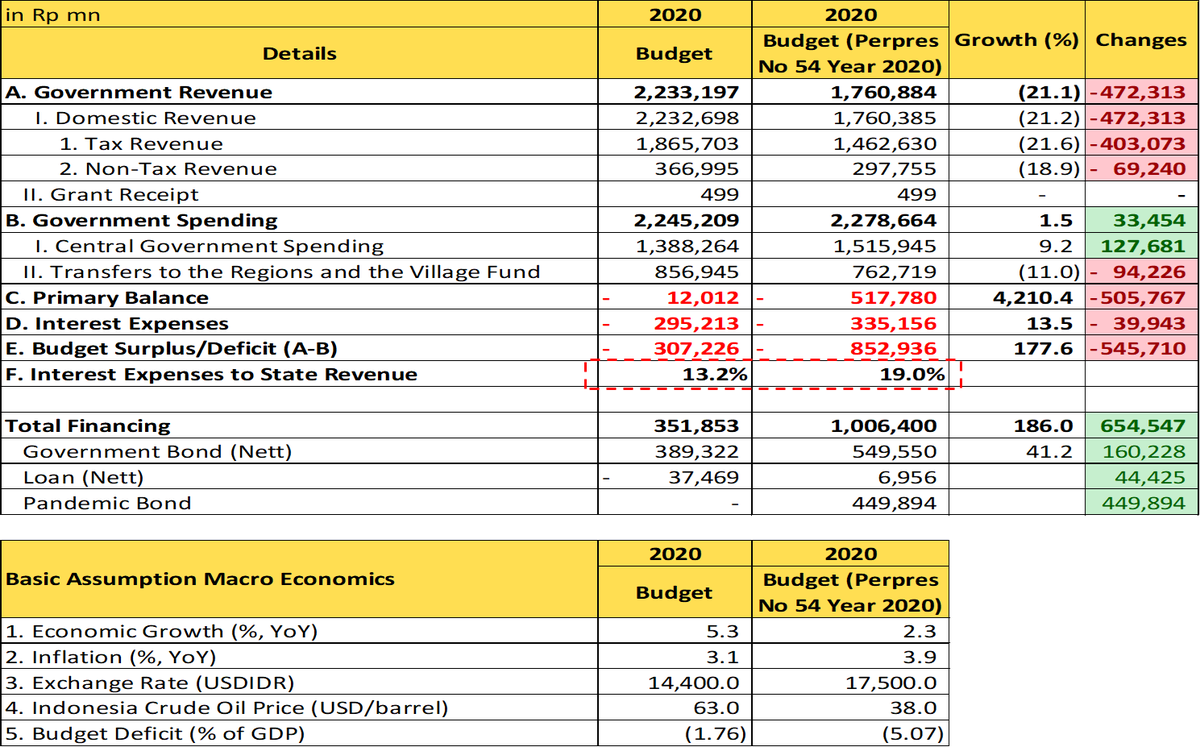Click 'II. Transfers to the Regions and the Village Fund'
This screenshot has height=747, width=1200.
[x=281, y=272]
